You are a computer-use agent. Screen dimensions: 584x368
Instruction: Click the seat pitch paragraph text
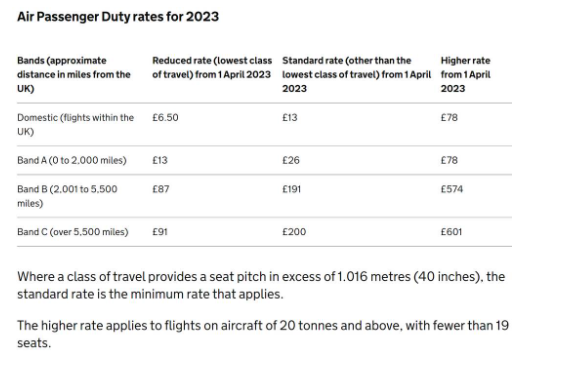pos(261,285)
